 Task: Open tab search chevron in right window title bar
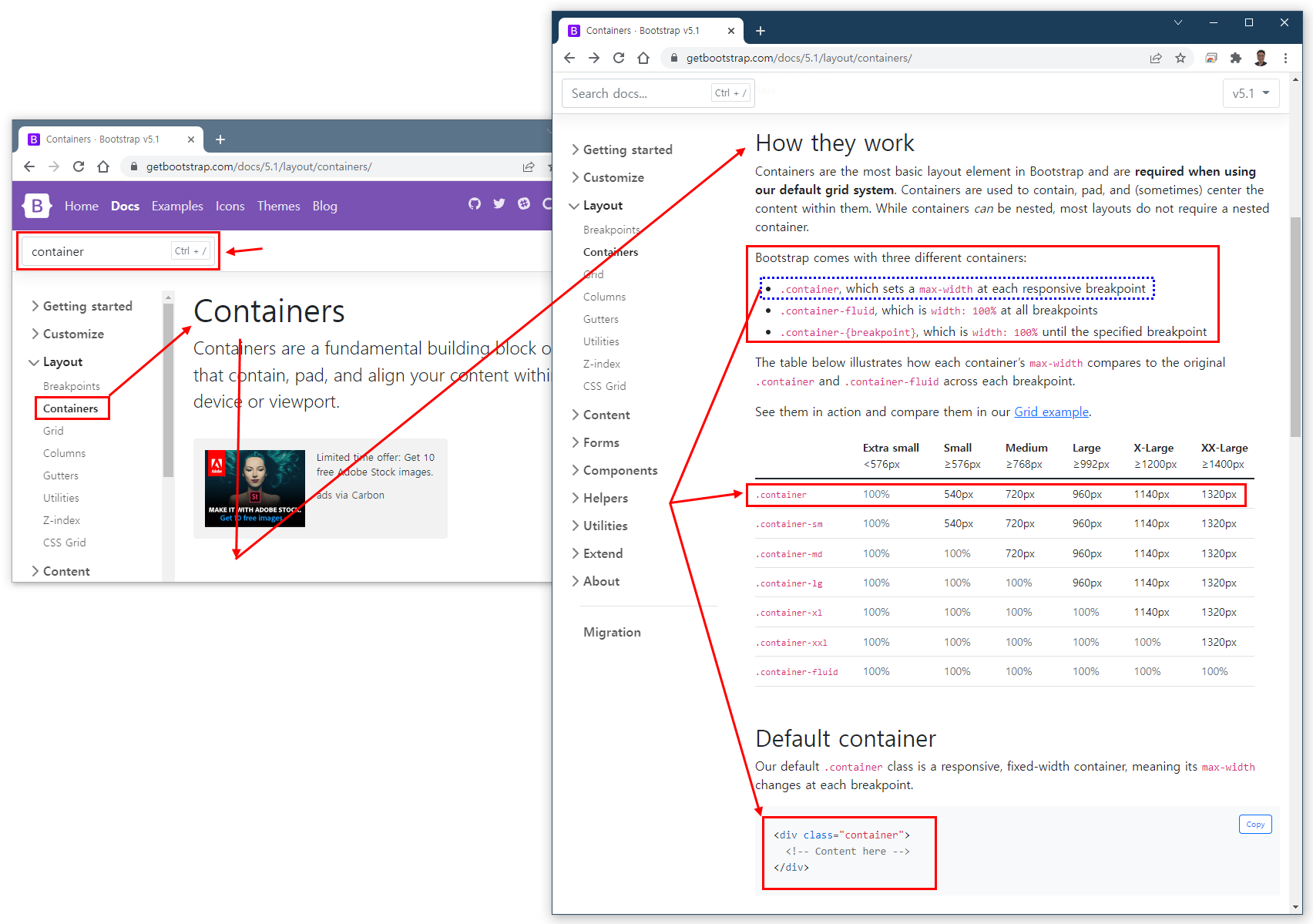point(1178,22)
